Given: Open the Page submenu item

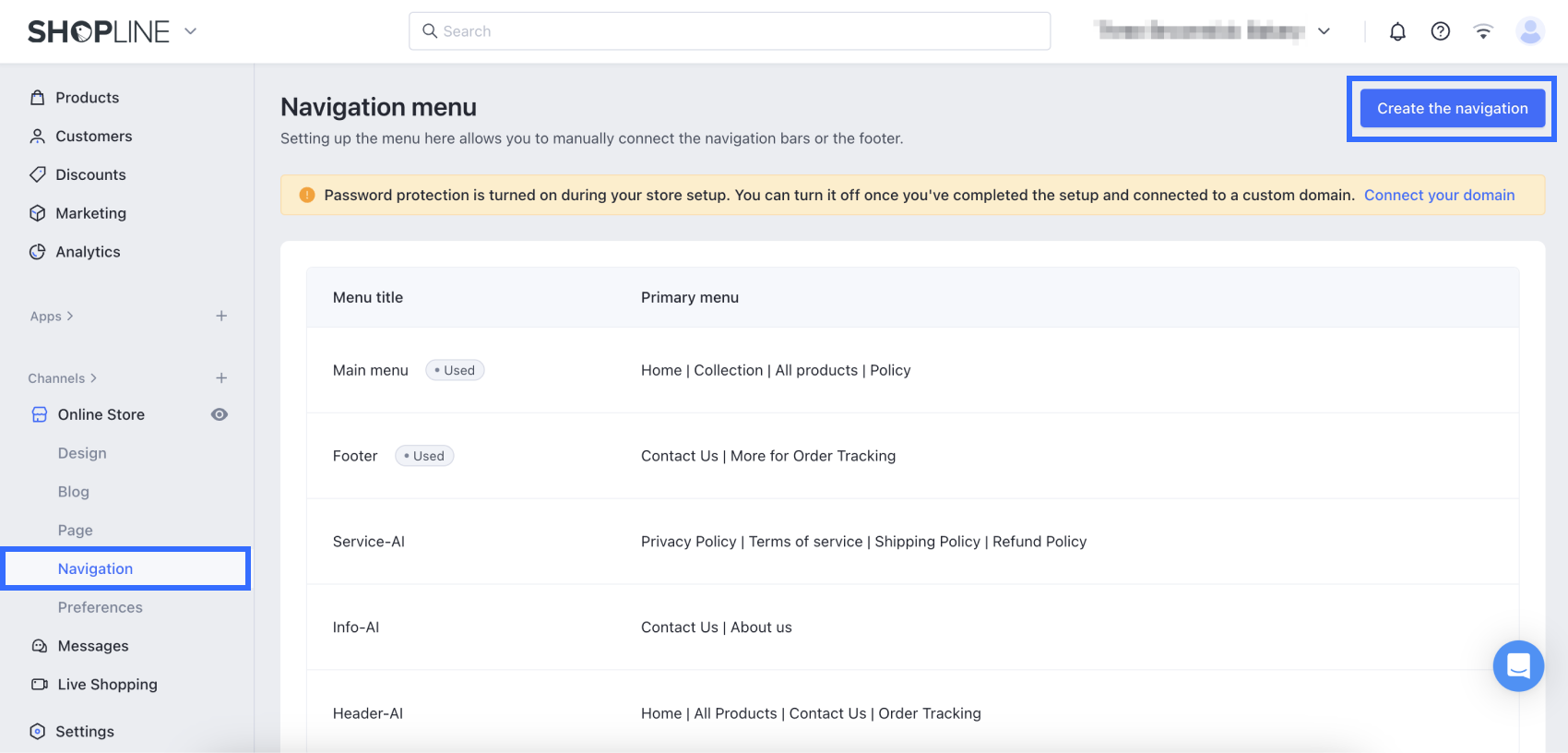Looking at the screenshot, I should click(76, 531).
